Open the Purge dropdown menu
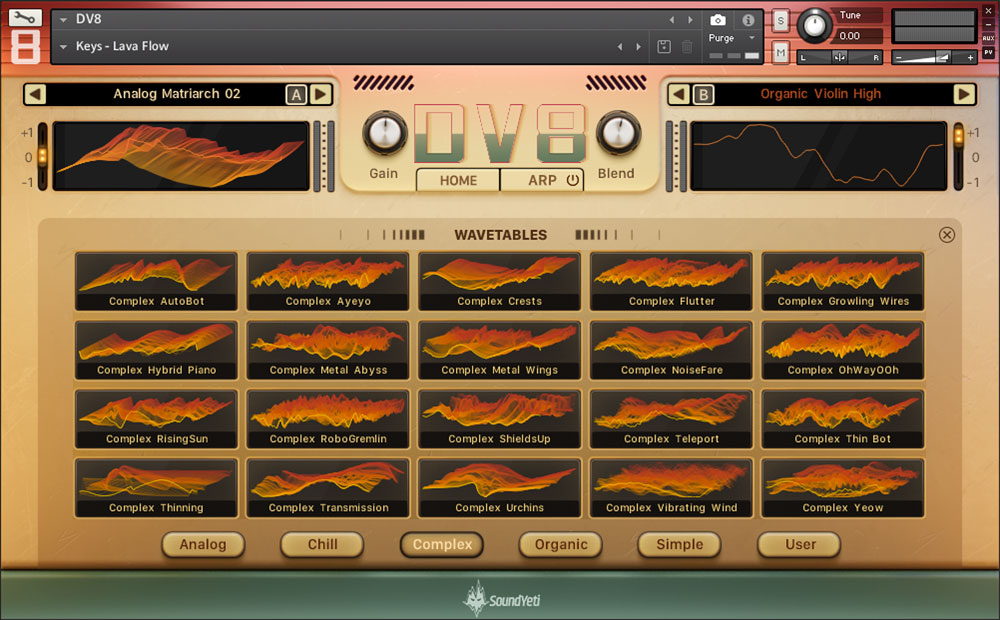The image size is (1000, 620). [x=732, y=38]
